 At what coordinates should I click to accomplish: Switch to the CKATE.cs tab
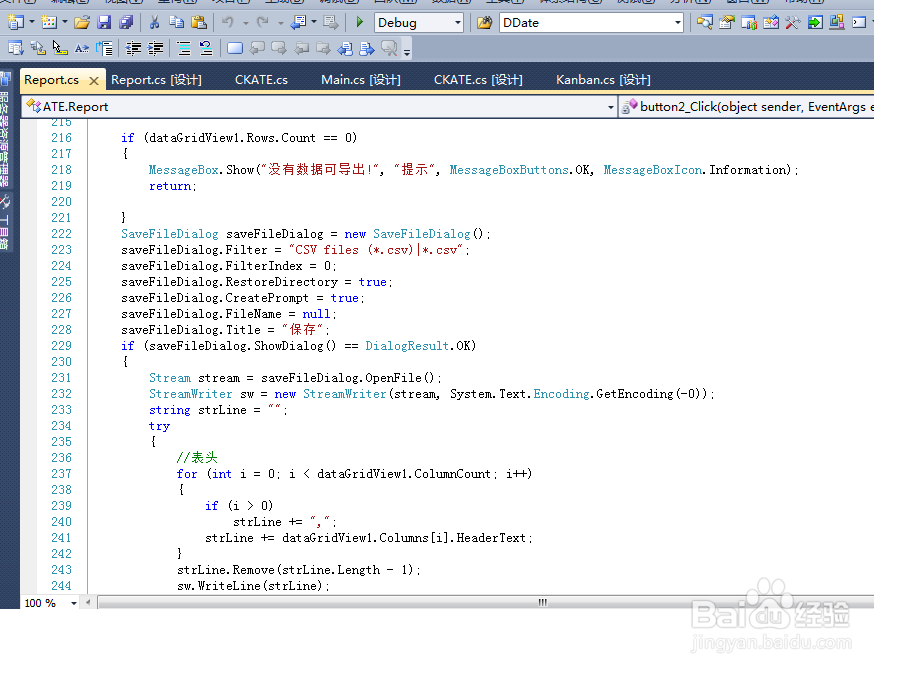(x=261, y=79)
